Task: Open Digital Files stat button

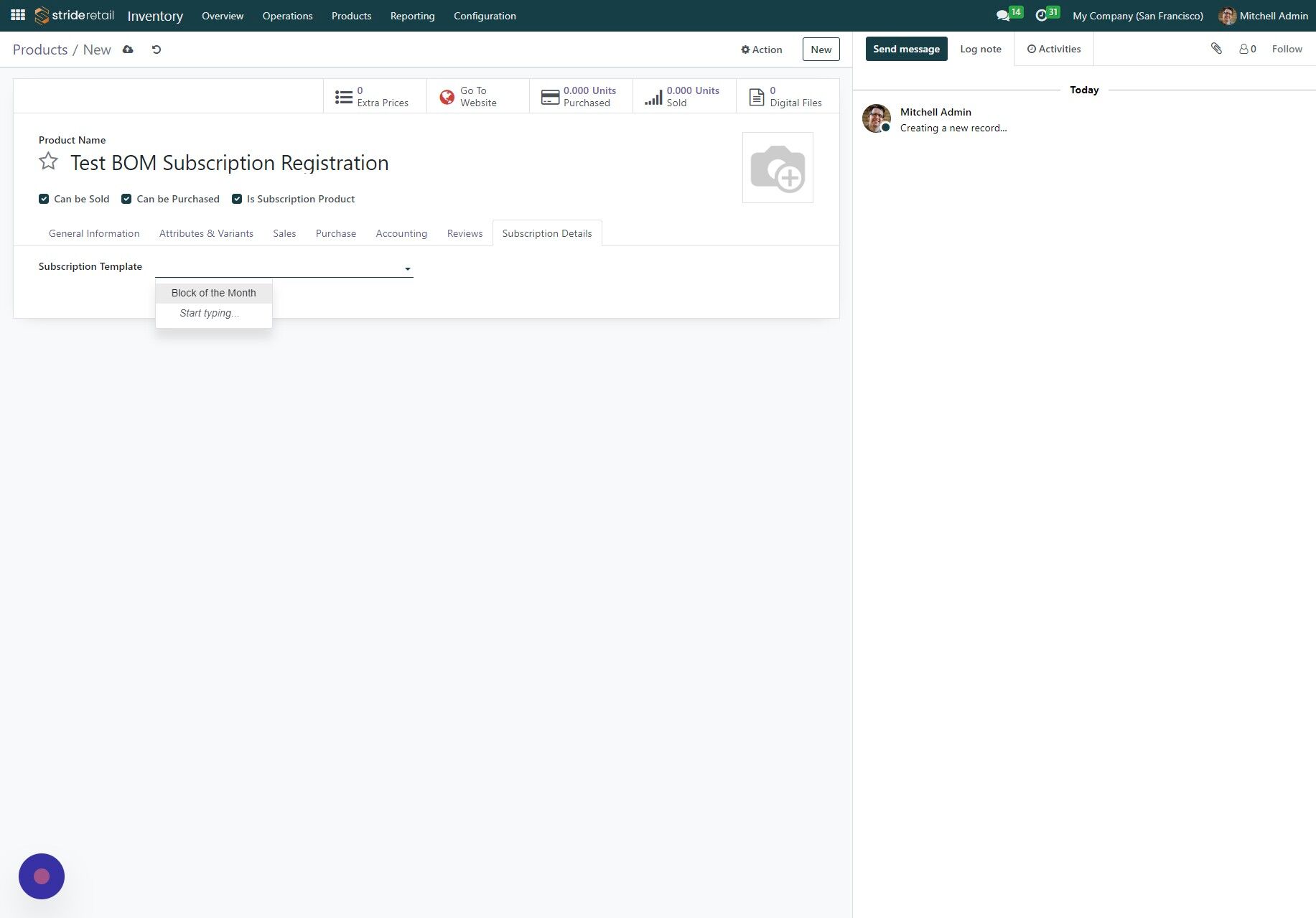Action: point(788,96)
